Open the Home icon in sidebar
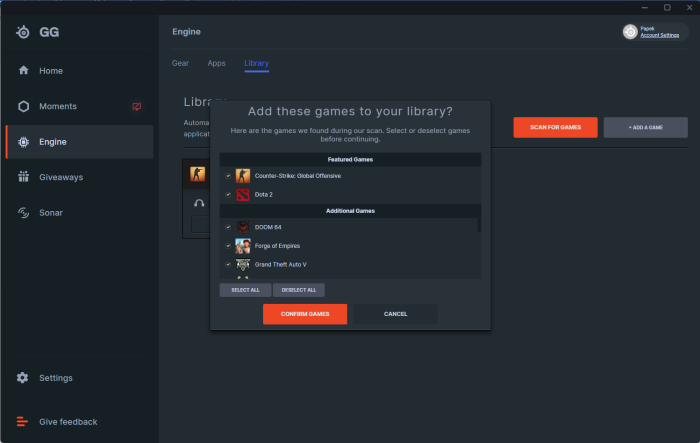The width and height of the screenshot is (700, 443). click(x=24, y=70)
